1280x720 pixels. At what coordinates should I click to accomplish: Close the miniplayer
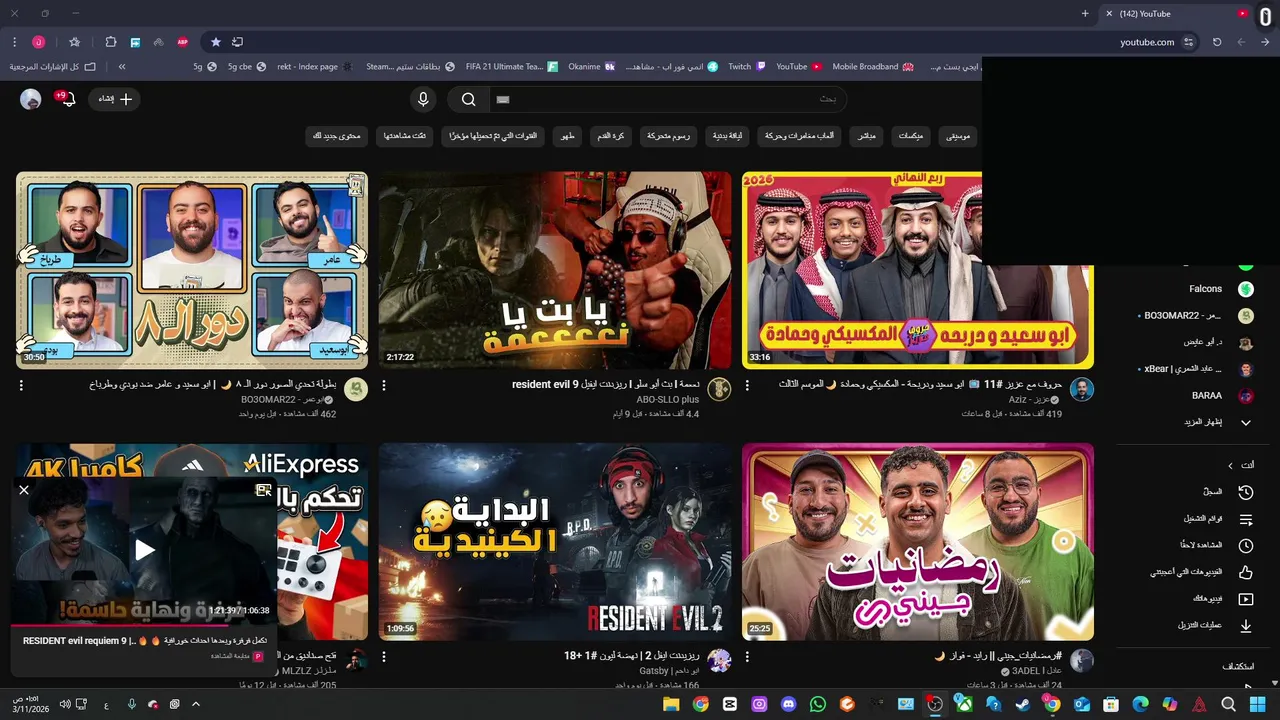(24, 490)
